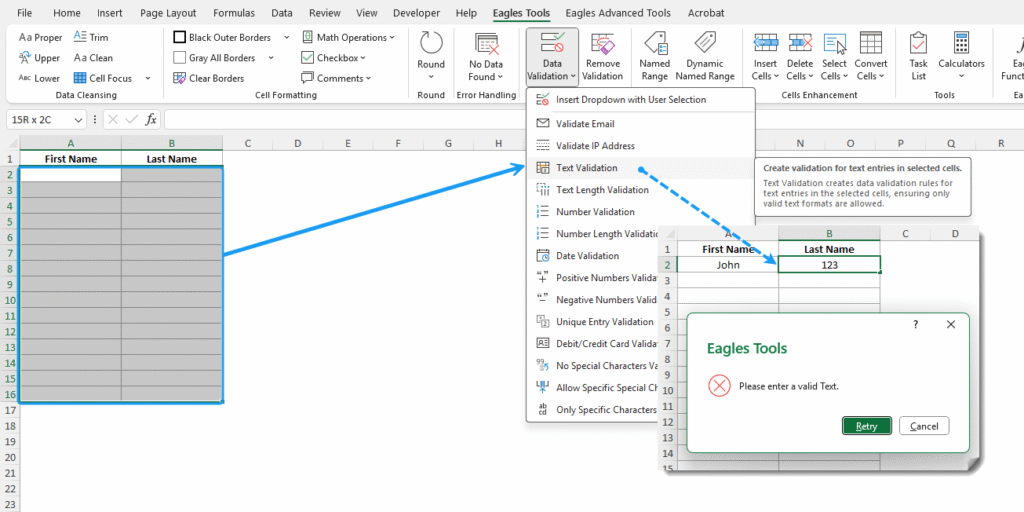Screen dimensions: 1024x512
Task: Activate Cell Focus tool
Action: click(x=103, y=78)
